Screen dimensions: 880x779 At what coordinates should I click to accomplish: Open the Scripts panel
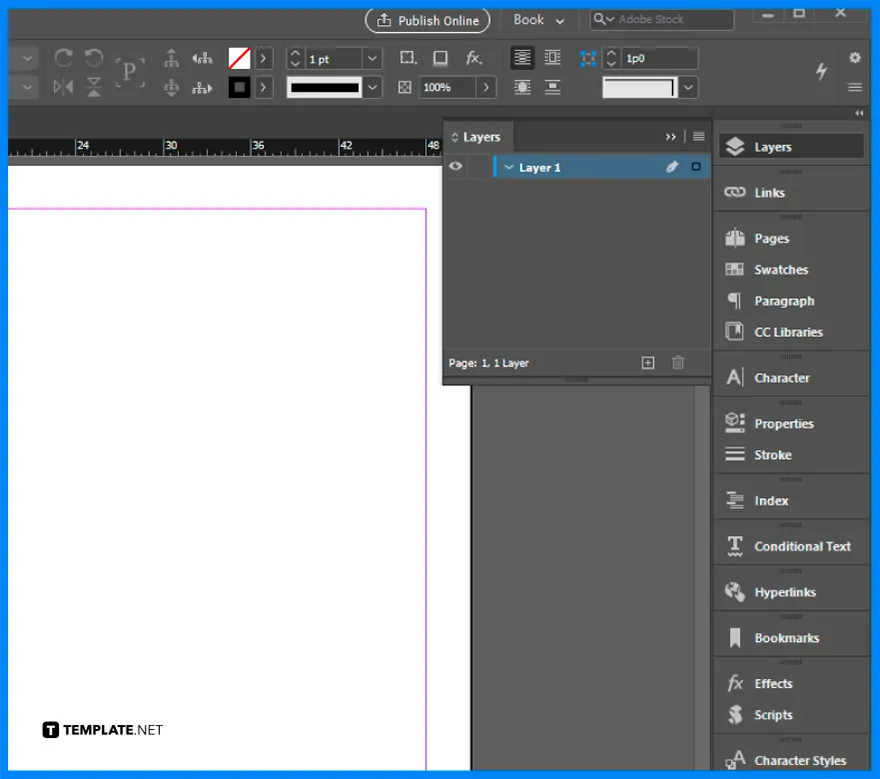point(771,714)
